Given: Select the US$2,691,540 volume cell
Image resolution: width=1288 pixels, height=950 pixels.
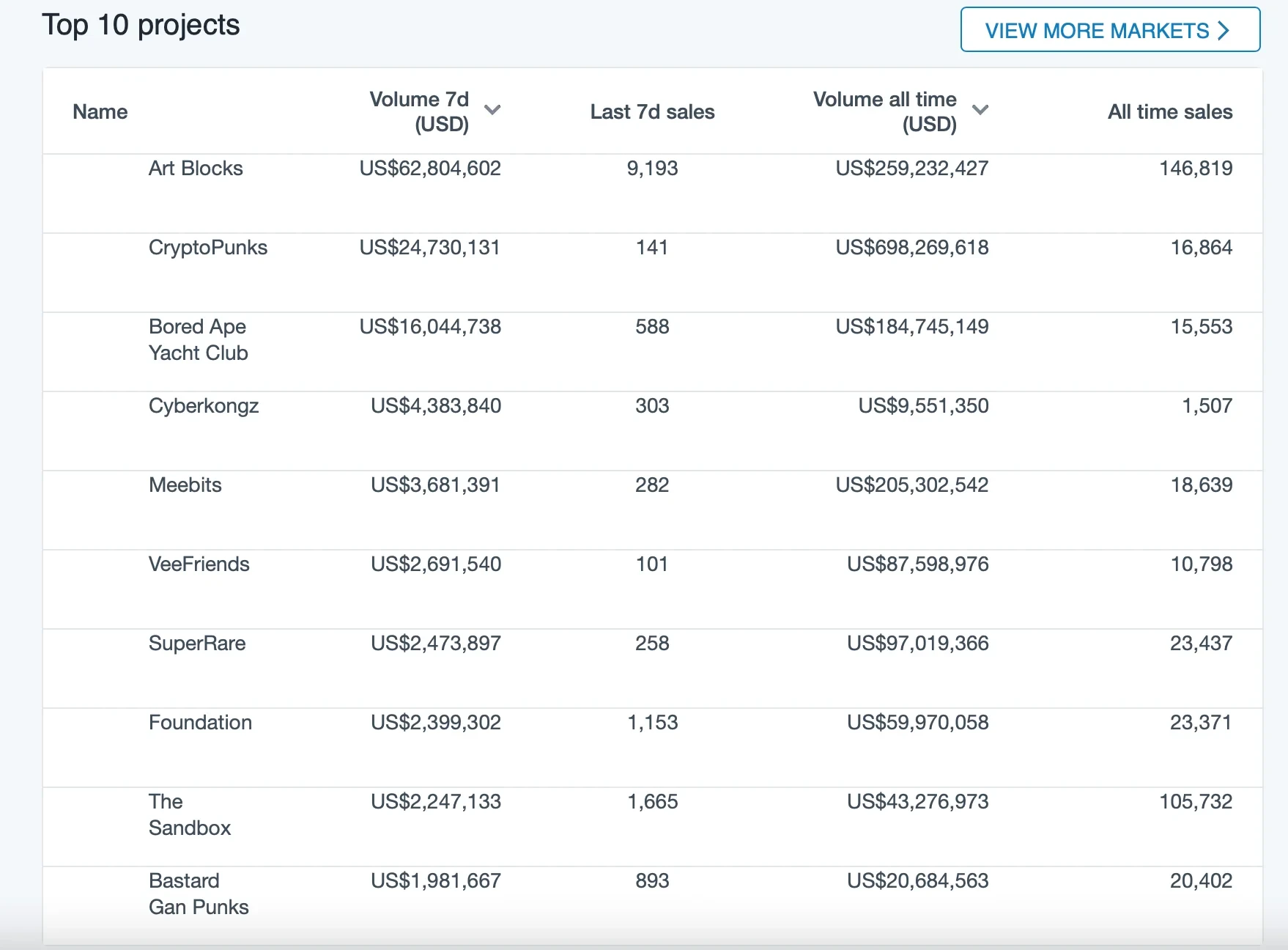Looking at the screenshot, I should click(436, 564).
